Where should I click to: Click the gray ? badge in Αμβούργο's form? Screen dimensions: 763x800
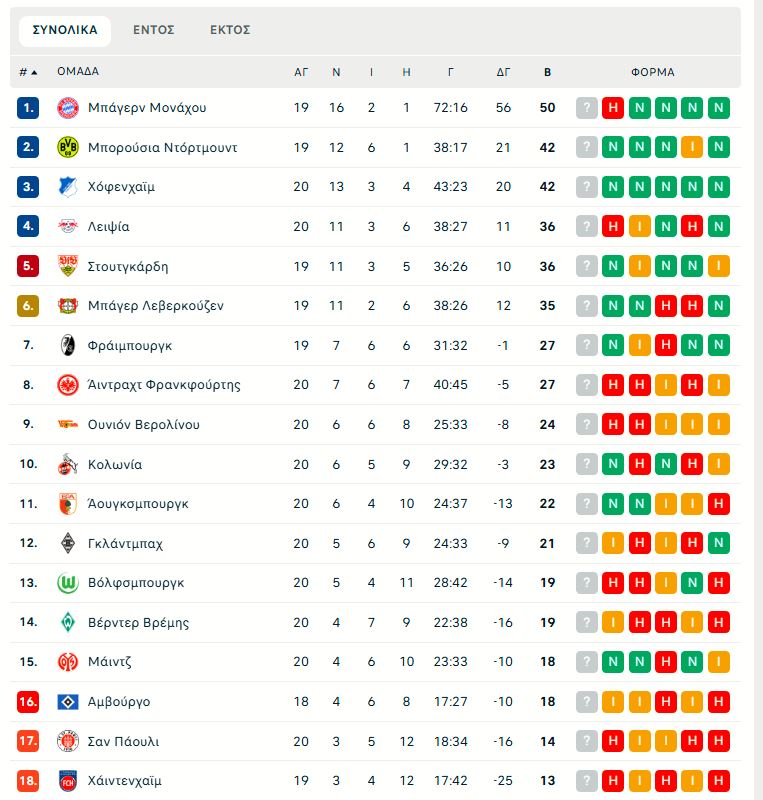click(585, 701)
